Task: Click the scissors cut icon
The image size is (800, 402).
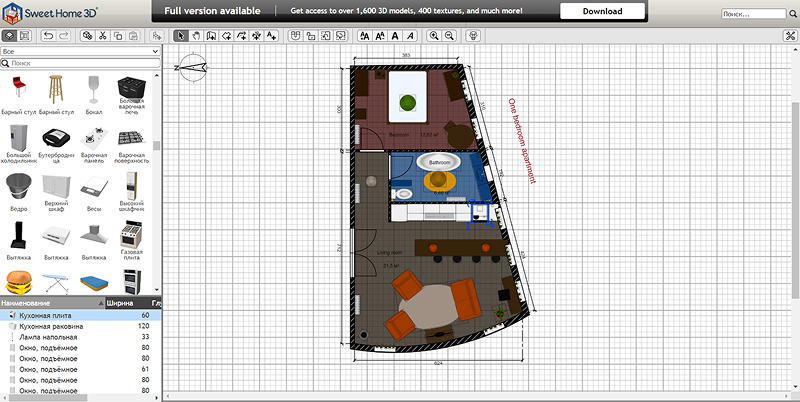Action: [102, 35]
